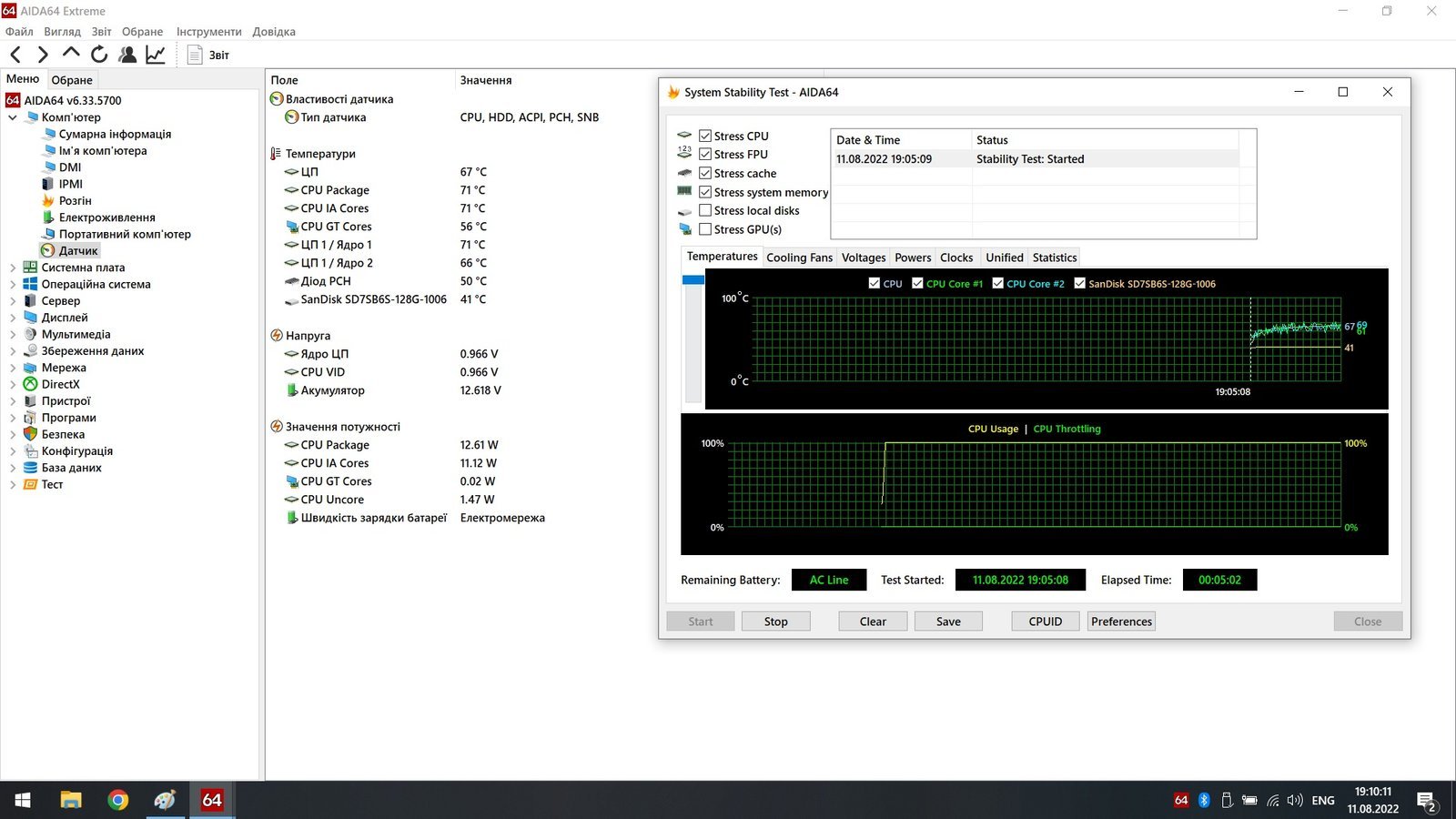
Task: Open File Explorer from the taskbar
Action: (x=71, y=800)
